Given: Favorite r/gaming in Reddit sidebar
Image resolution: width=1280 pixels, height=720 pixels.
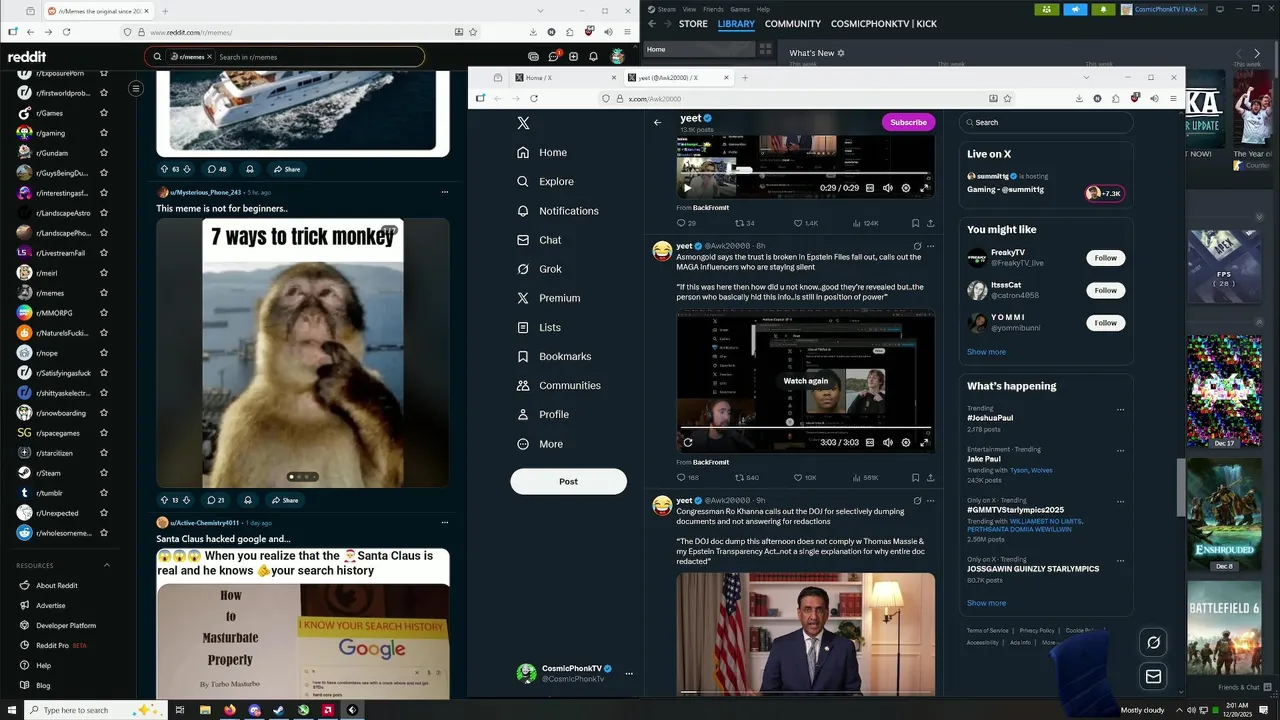Looking at the screenshot, I should click(x=103, y=133).
